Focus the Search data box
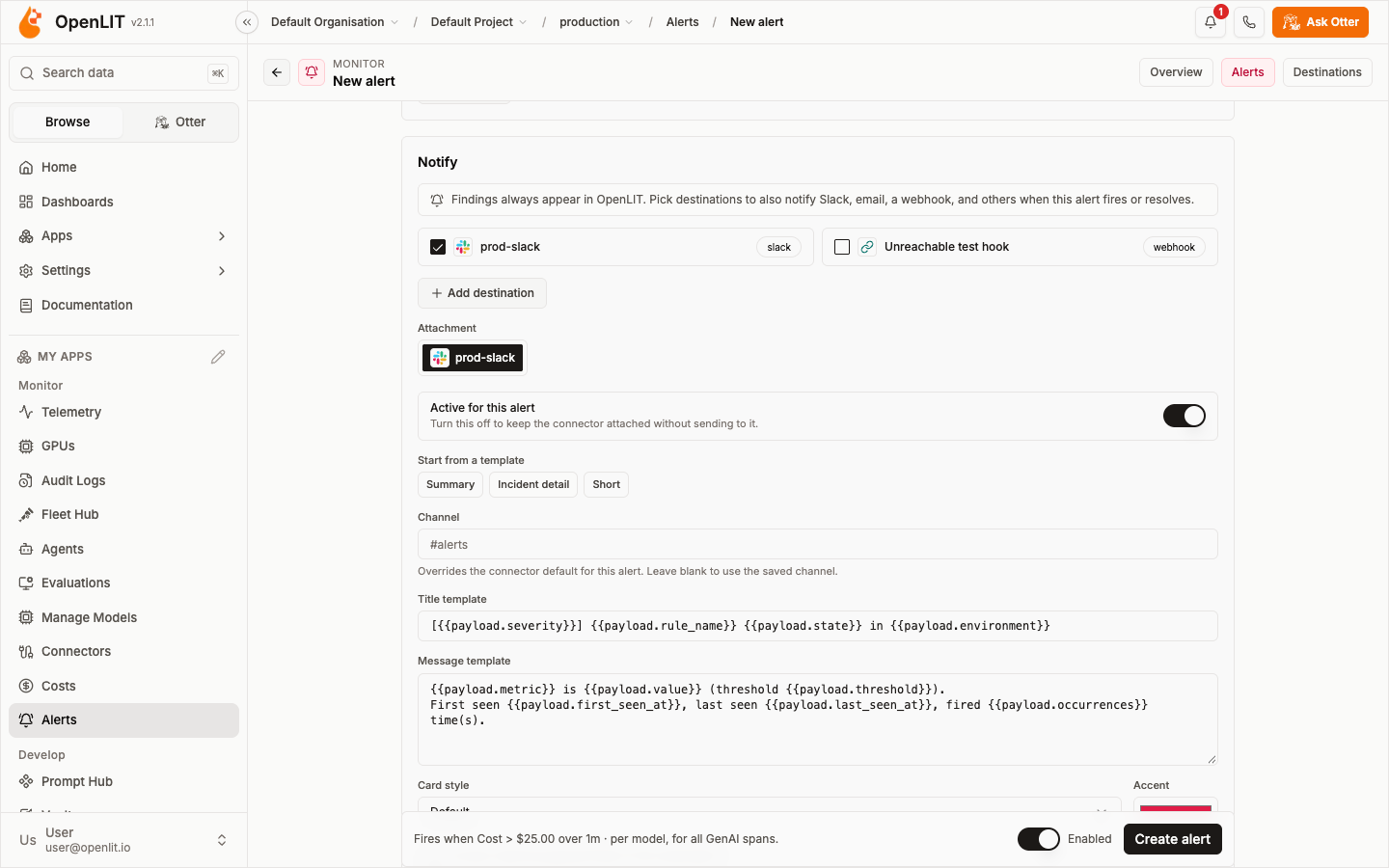Viewport: 1389px width, 868px height. [123, 73]
